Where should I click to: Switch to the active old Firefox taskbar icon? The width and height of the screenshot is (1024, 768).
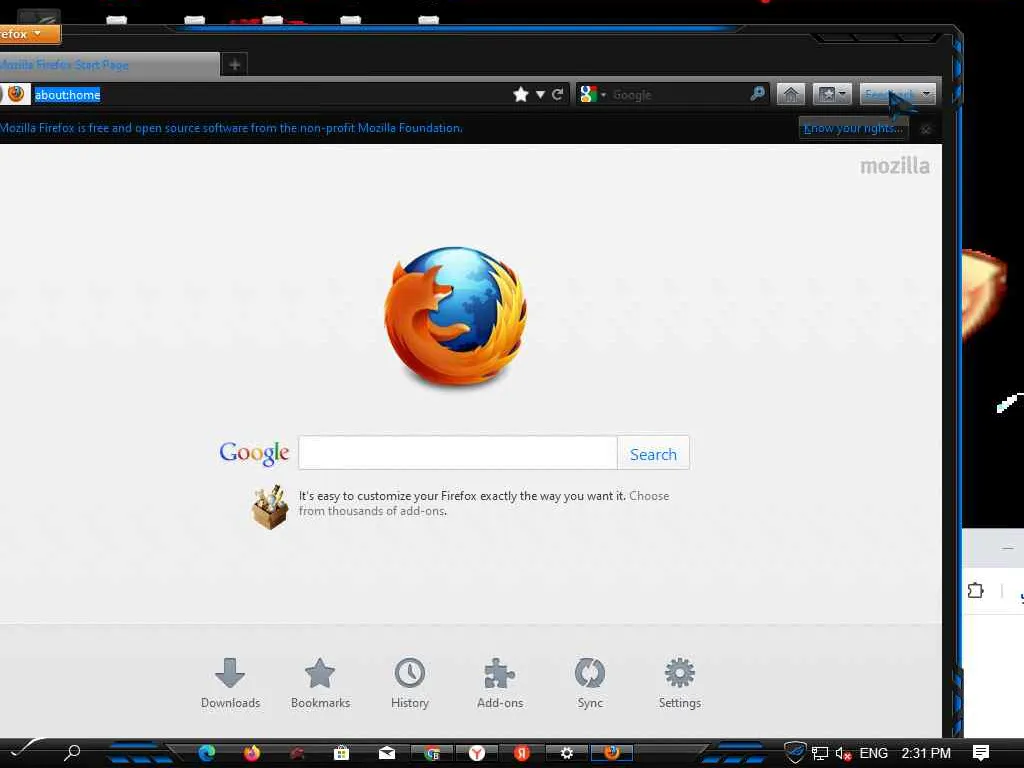pos(611,752)
